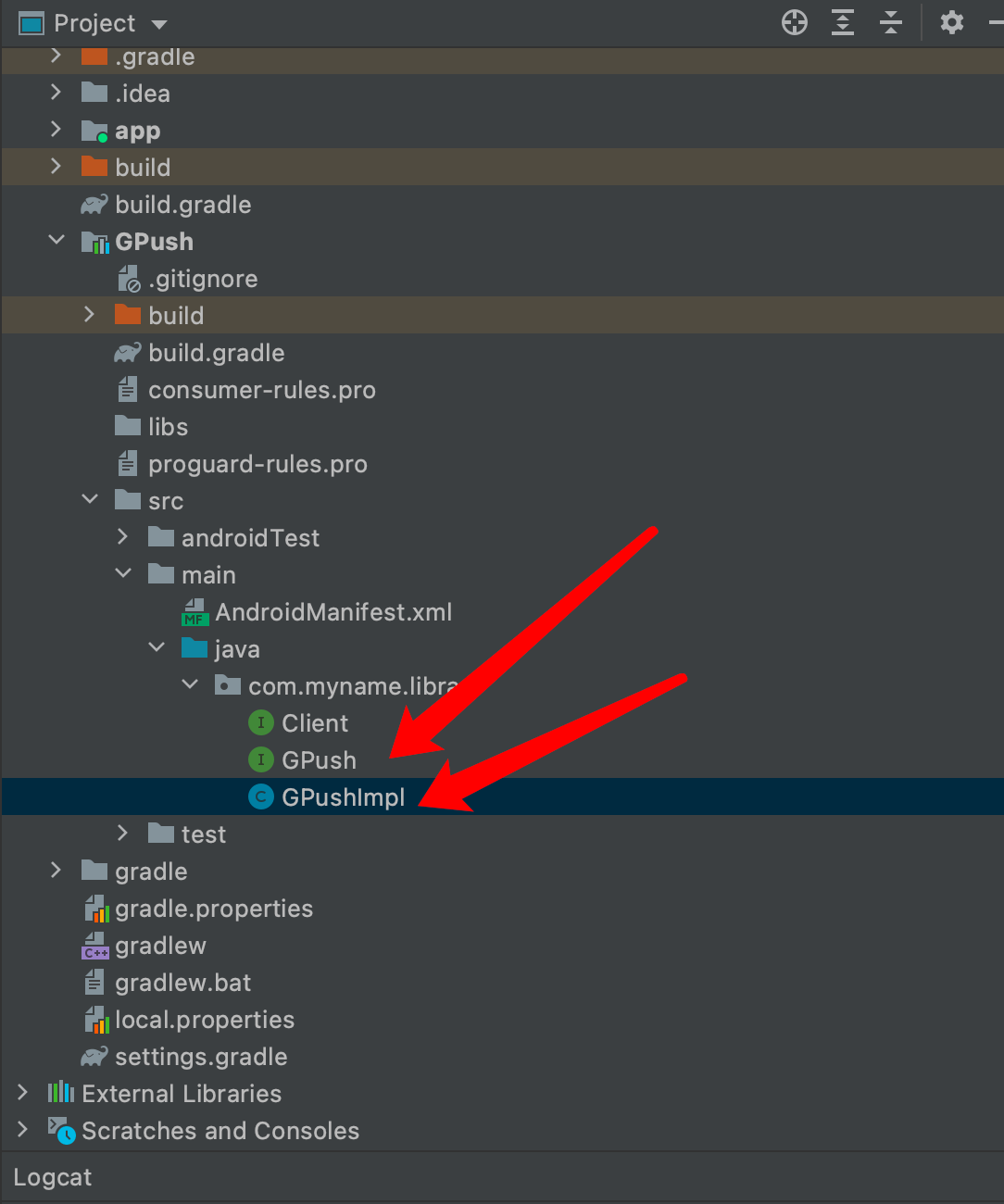Viewport: 1004px width, 1204px height.
Task: Select the GPush module icon
Action: (x=95, y=242)
